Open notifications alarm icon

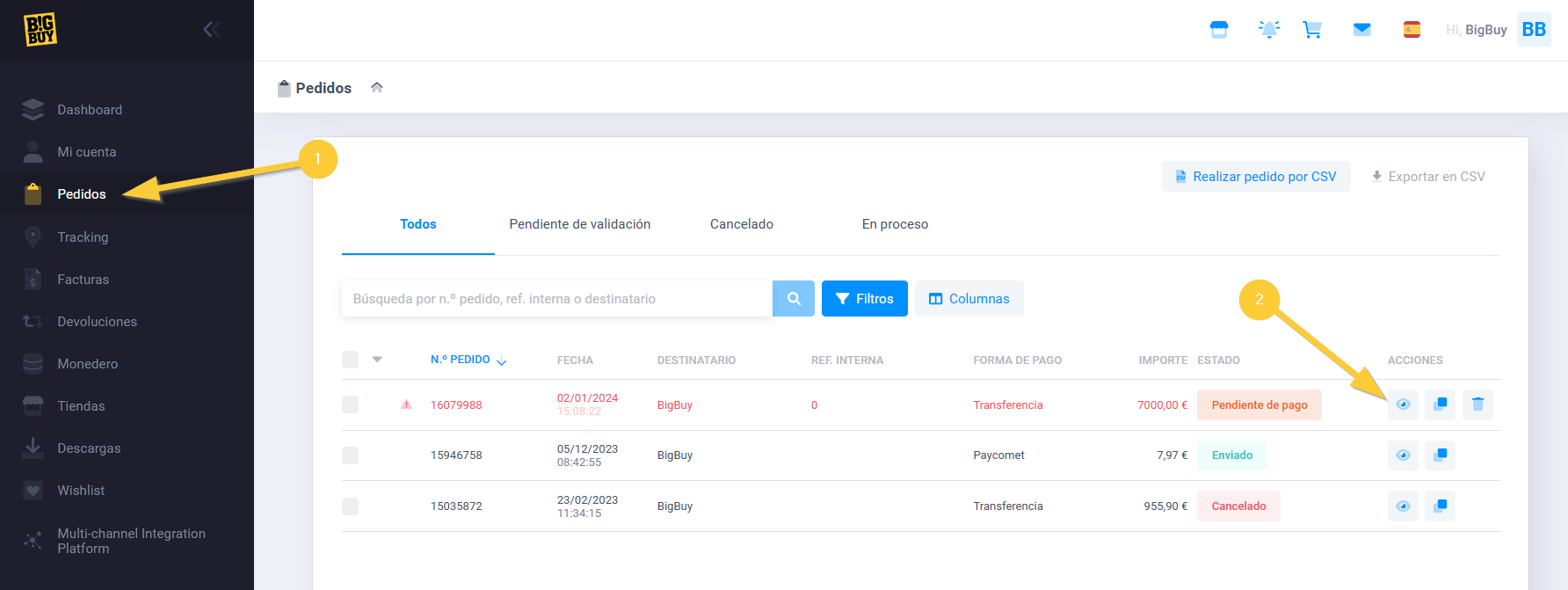click(x=1269, y=30)
